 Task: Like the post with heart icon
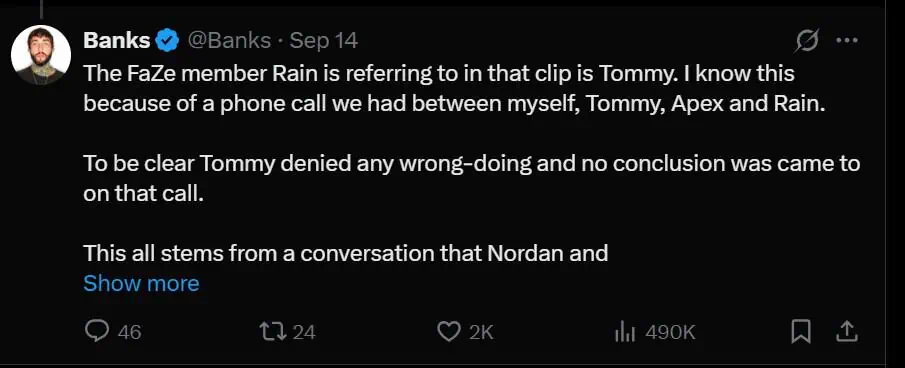click(448, 331)
